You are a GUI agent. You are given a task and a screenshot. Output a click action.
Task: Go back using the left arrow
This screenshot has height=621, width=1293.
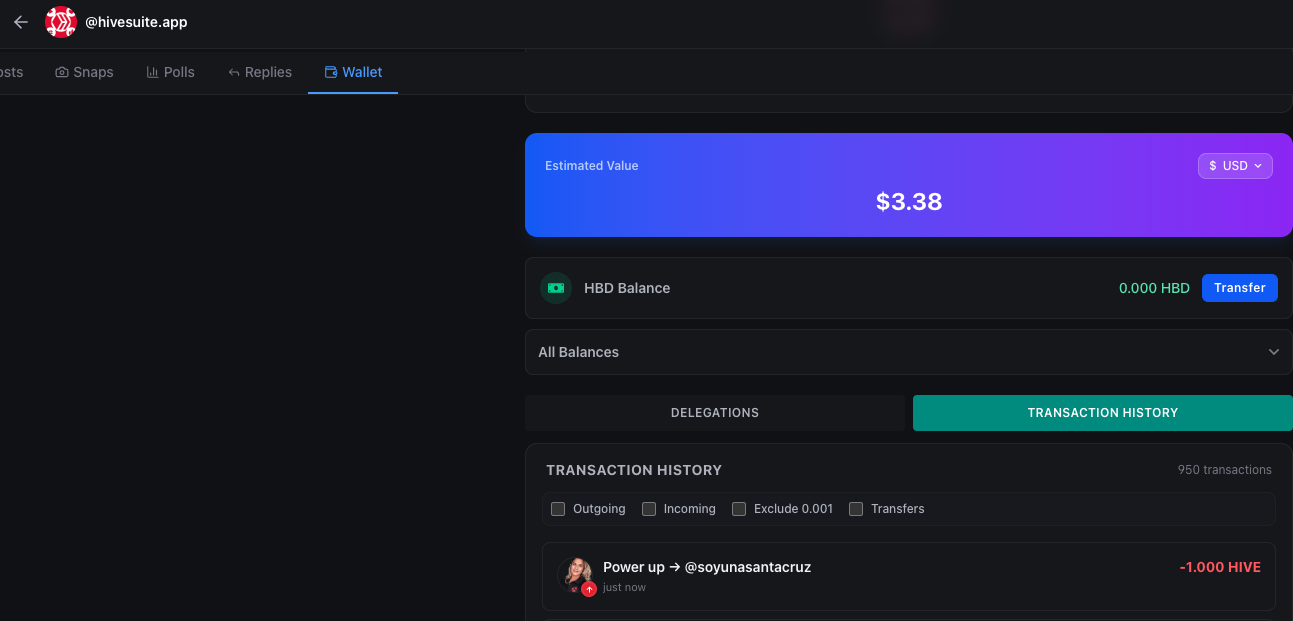pos(21,22)
